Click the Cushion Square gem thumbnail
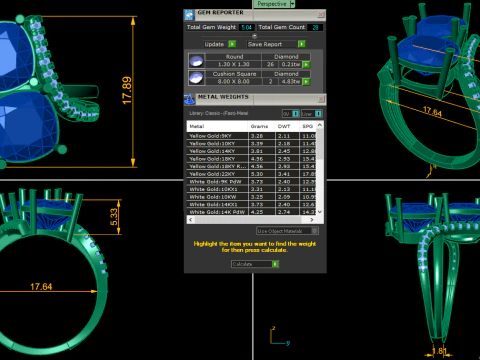 196,78
